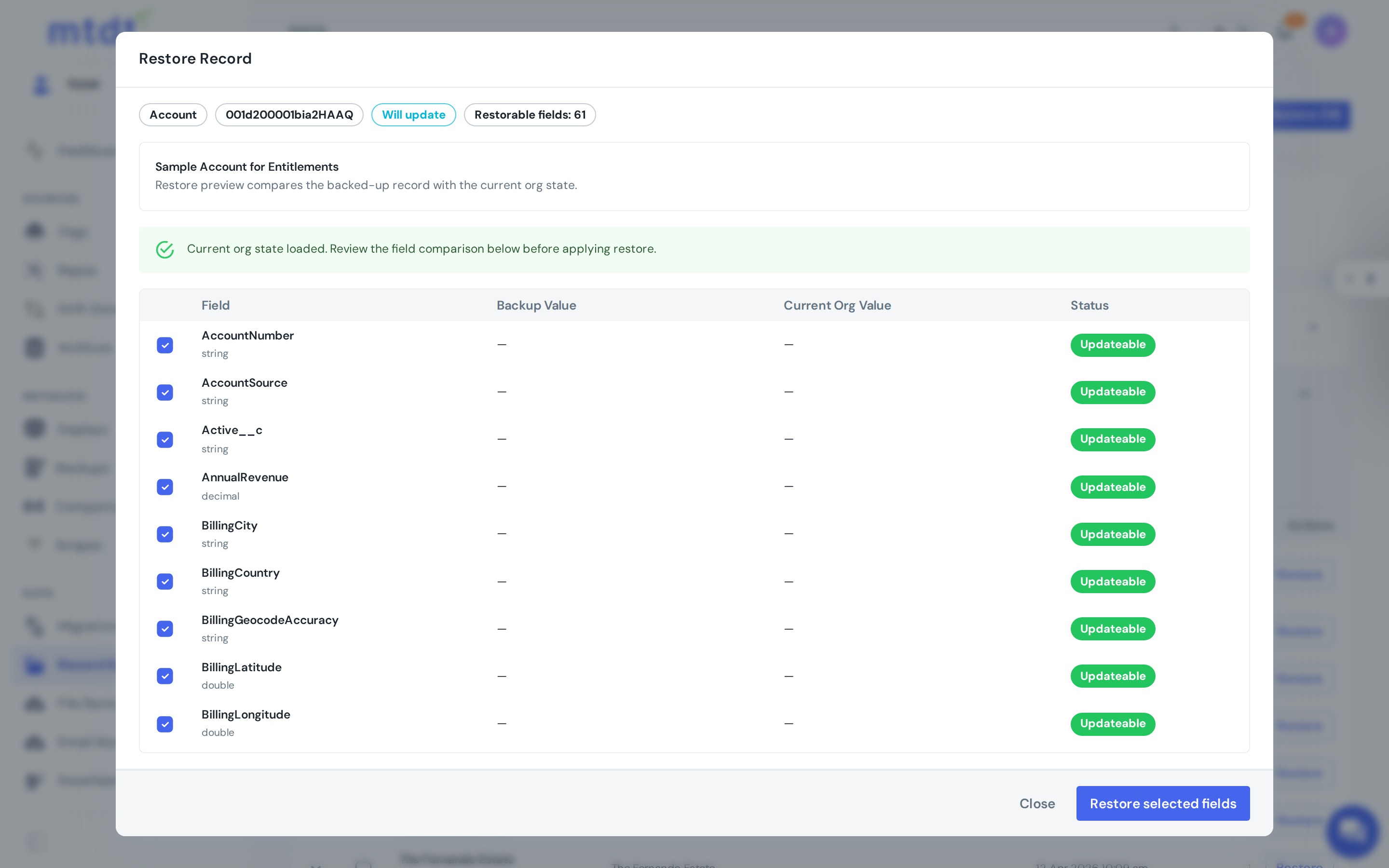Uncheck the BillingLongitude checkbox
Image resolution: width=1389 pixels, height=868 pixels.
click(165, 724)
